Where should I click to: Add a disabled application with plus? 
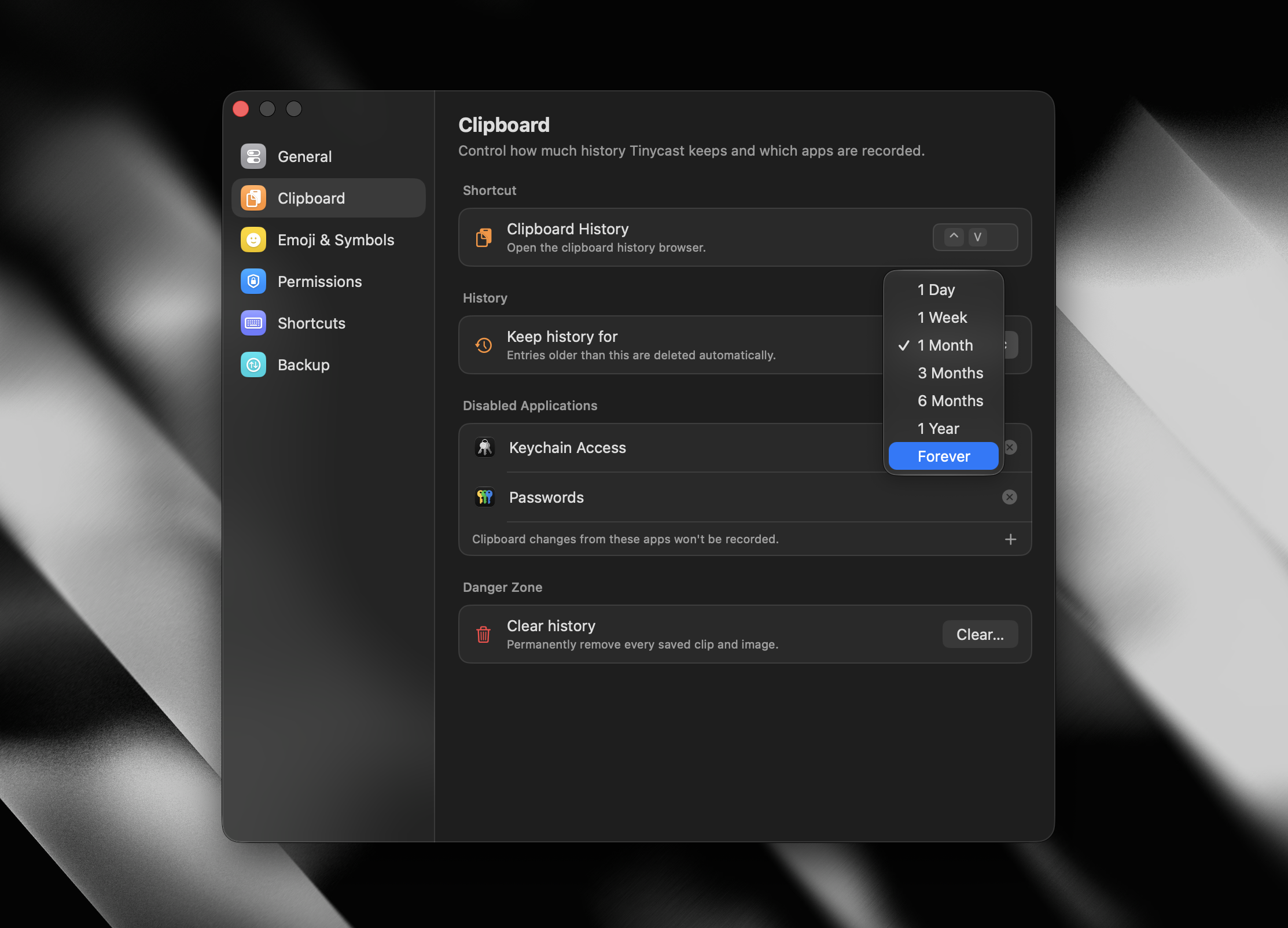coord(1010,539)
